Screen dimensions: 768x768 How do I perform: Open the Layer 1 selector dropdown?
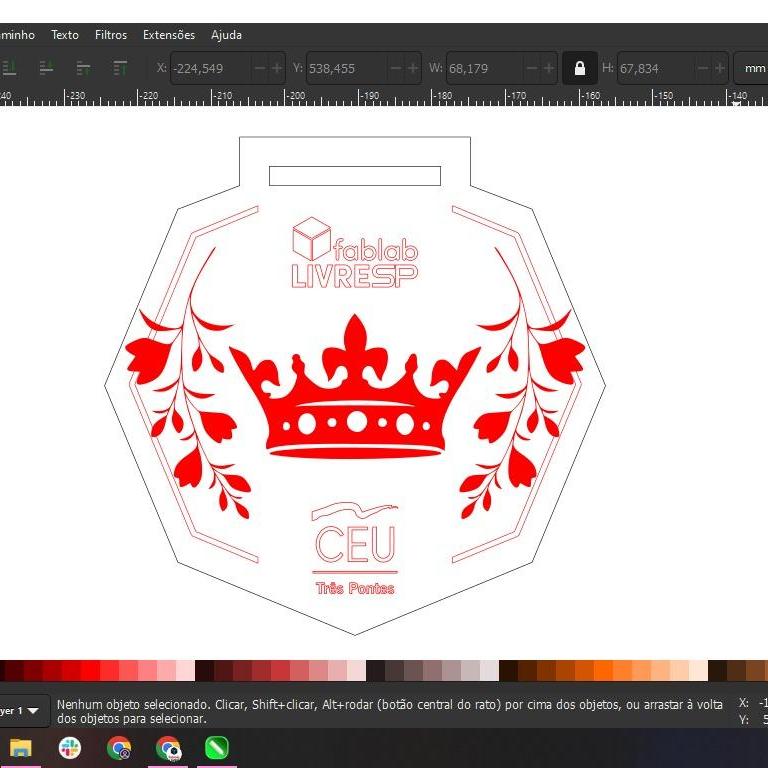pos(24,710)
